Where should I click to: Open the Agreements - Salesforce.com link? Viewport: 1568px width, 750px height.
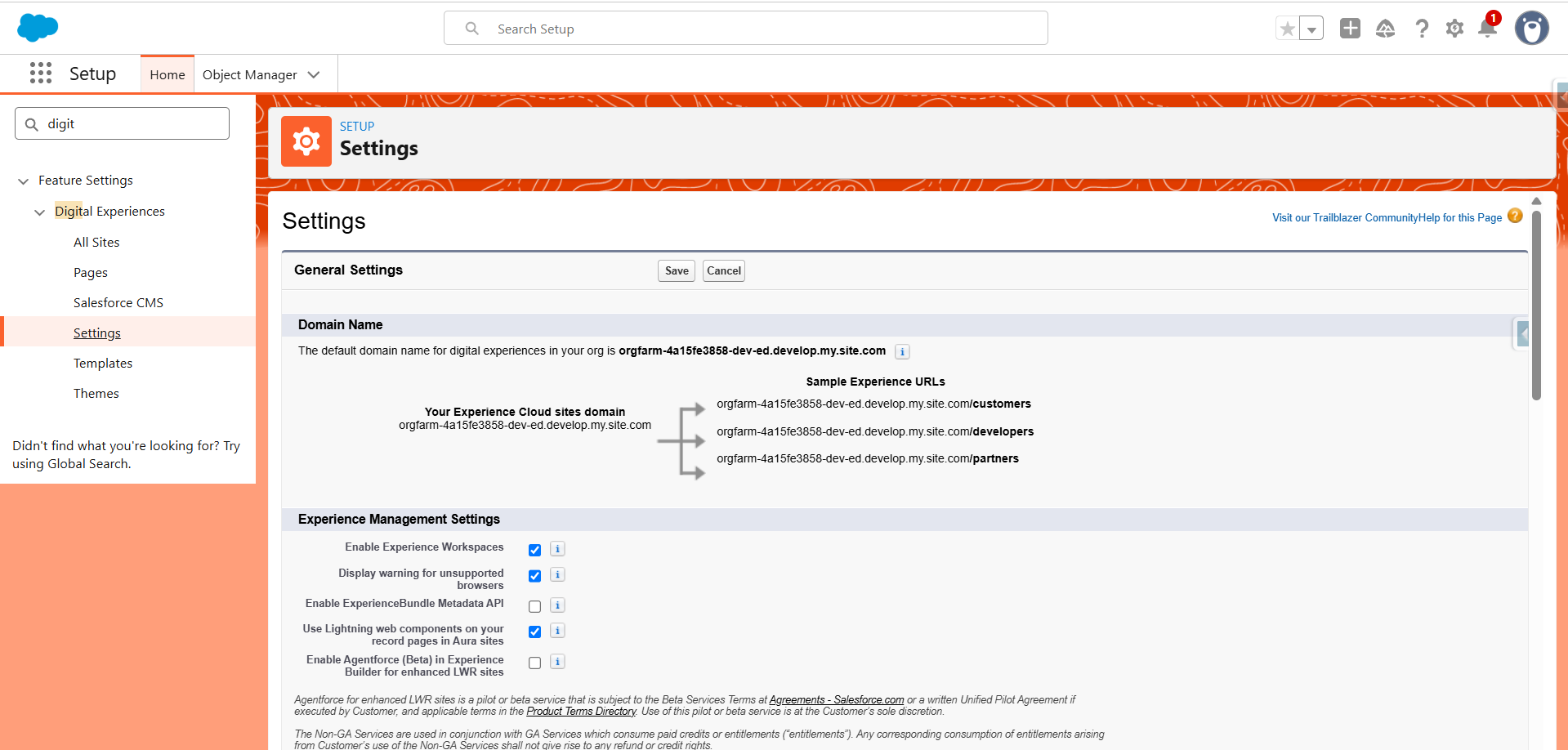[x=837, y=699]
